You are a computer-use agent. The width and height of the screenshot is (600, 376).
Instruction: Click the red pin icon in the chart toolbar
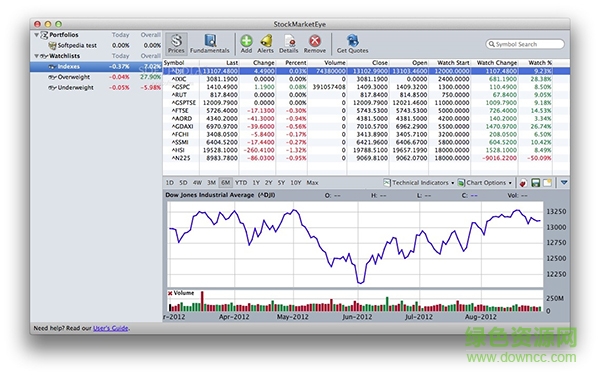coord(523,183)
